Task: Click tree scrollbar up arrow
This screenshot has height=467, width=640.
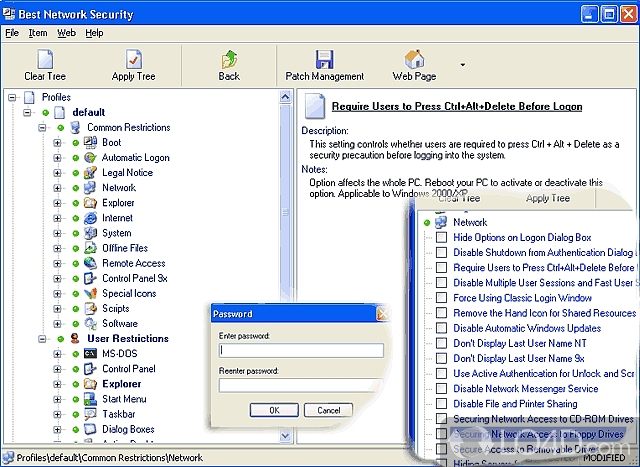Action: [285, 97]
